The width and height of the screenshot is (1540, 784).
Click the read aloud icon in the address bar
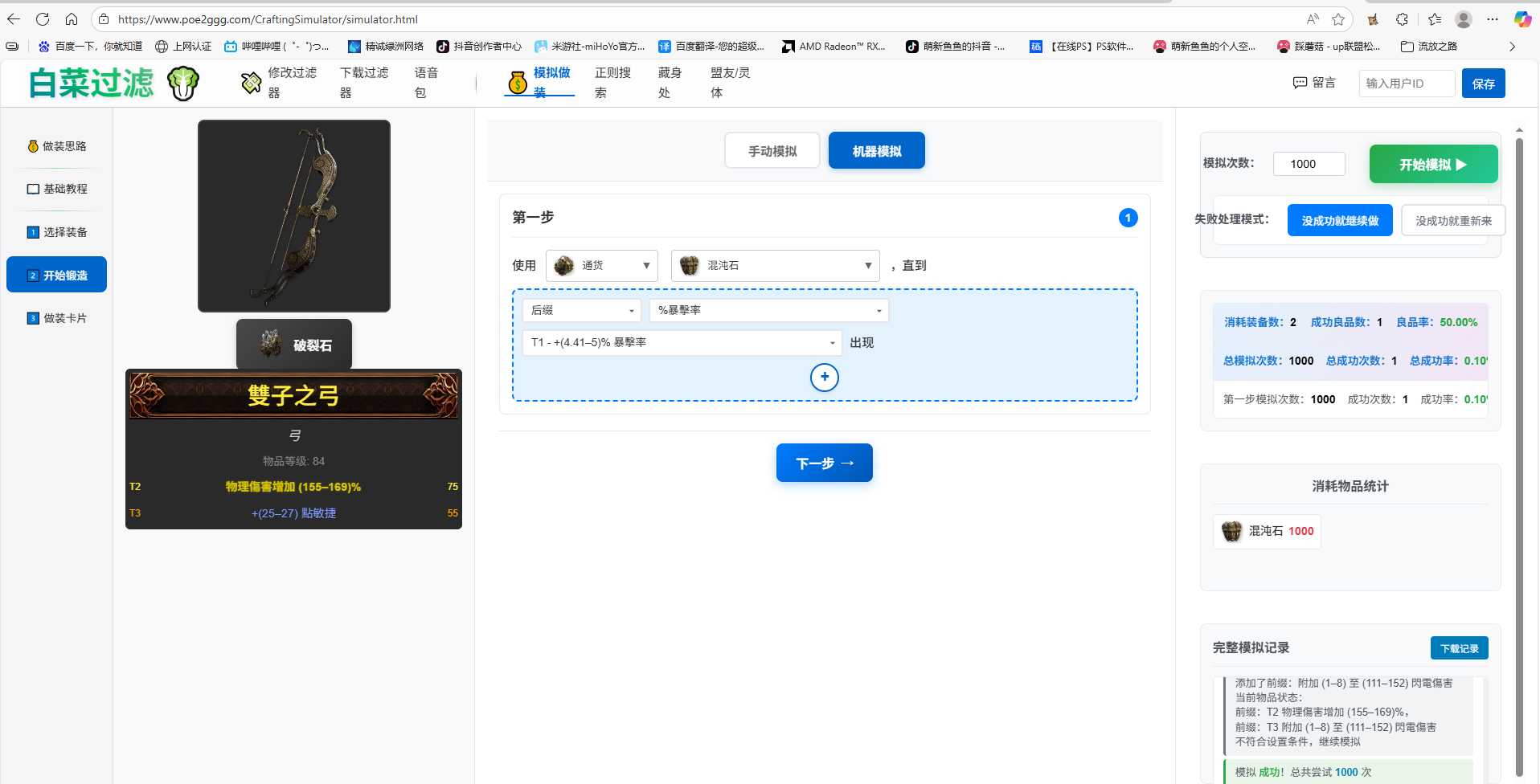[x=1313, y=19]
